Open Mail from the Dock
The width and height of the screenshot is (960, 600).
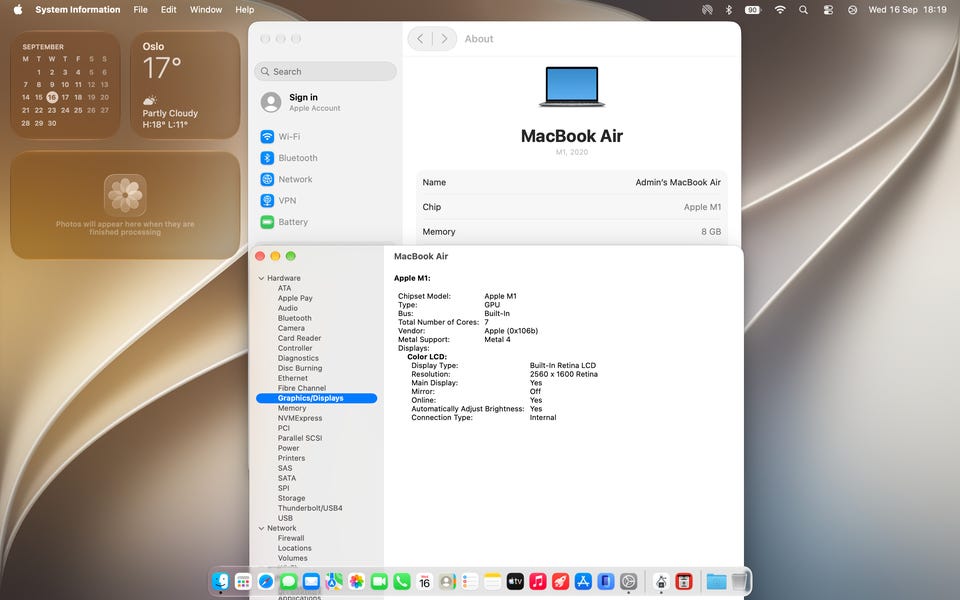point(311,581)
